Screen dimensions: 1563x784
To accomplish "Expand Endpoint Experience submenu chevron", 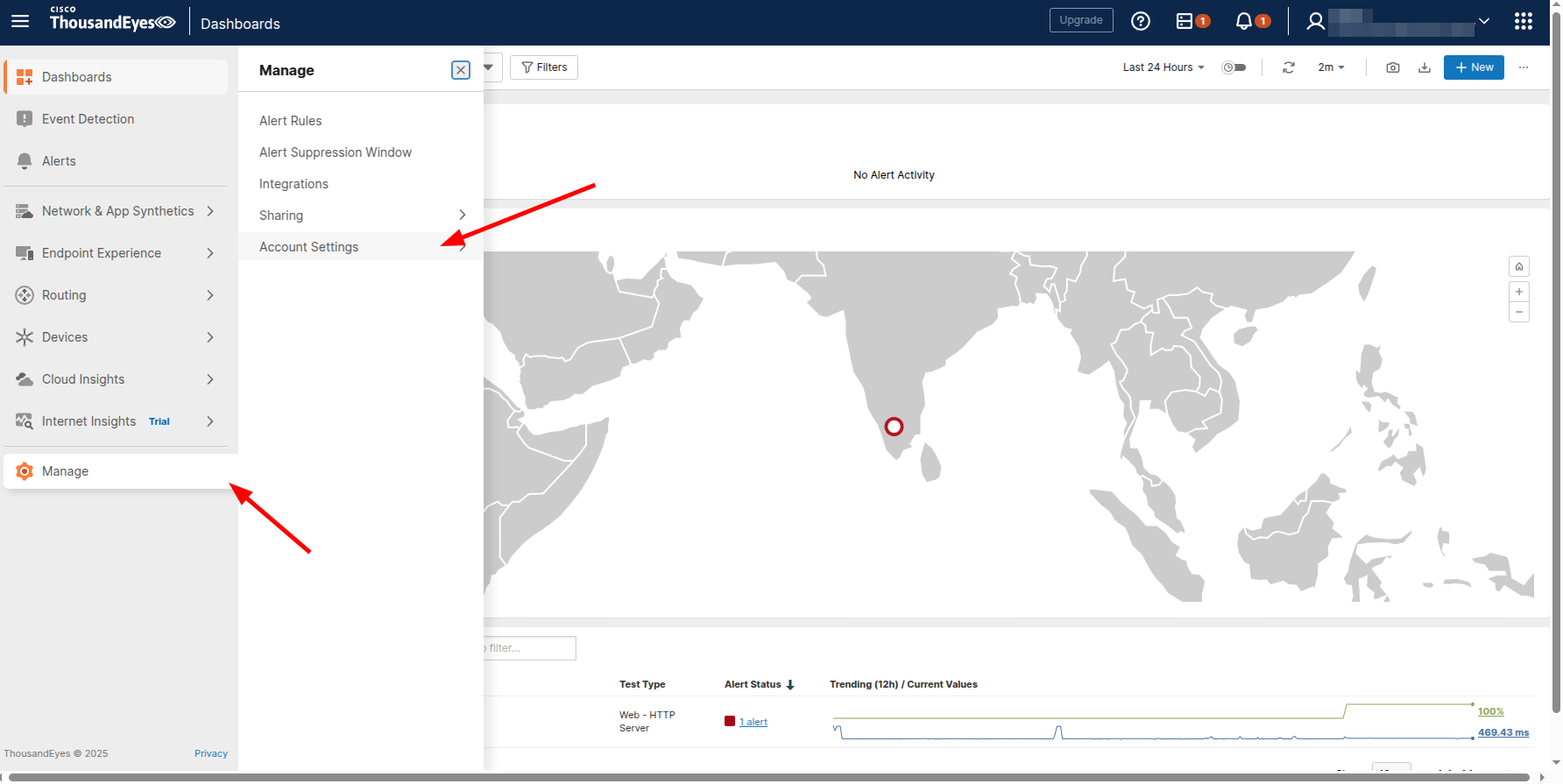I will (210, 253).
